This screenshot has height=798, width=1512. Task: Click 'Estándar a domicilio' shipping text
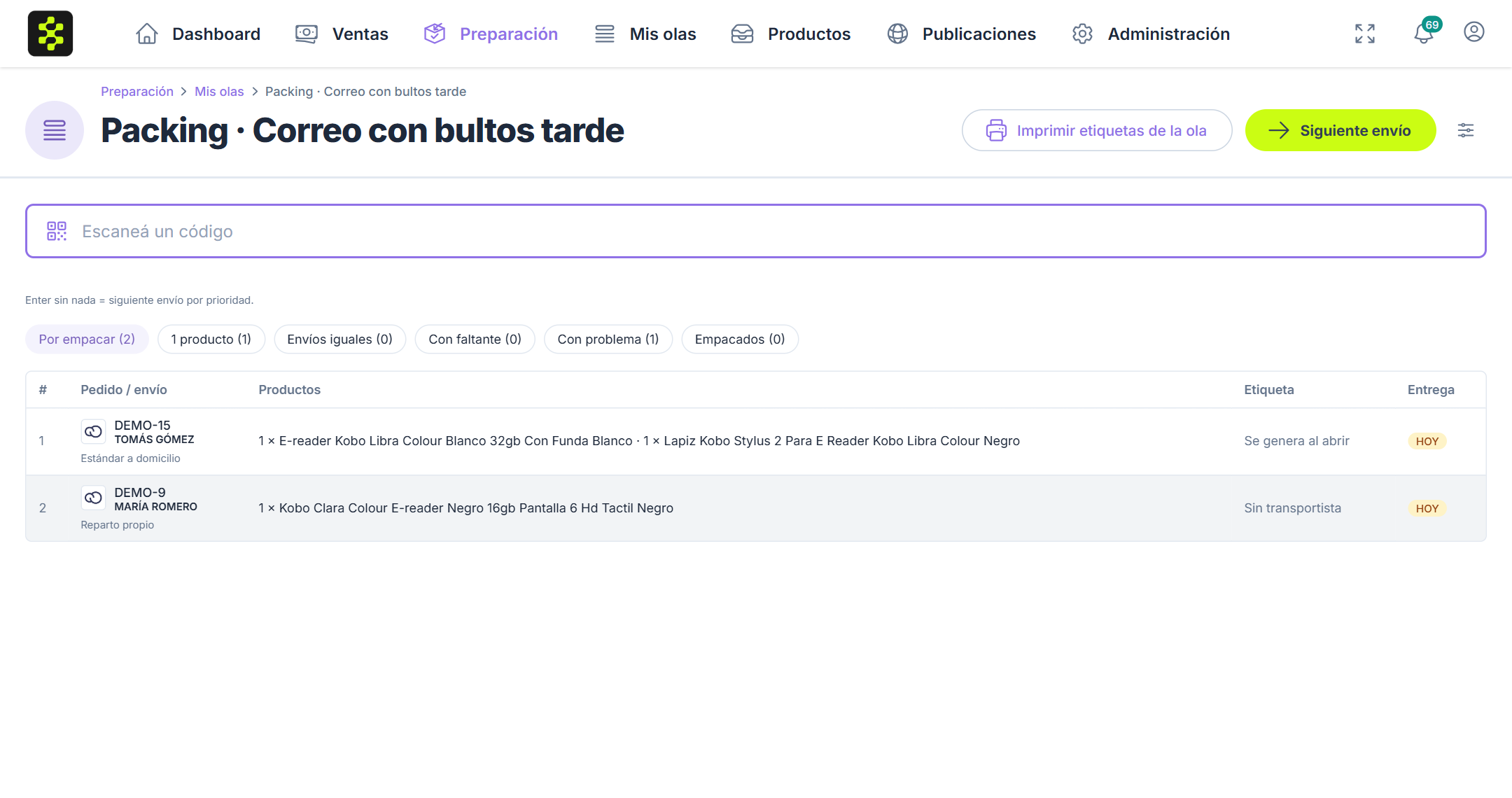[130, 458]
